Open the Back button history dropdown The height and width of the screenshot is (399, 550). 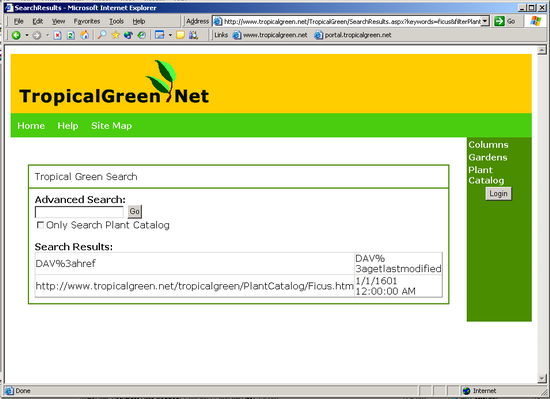pos(27,35)
